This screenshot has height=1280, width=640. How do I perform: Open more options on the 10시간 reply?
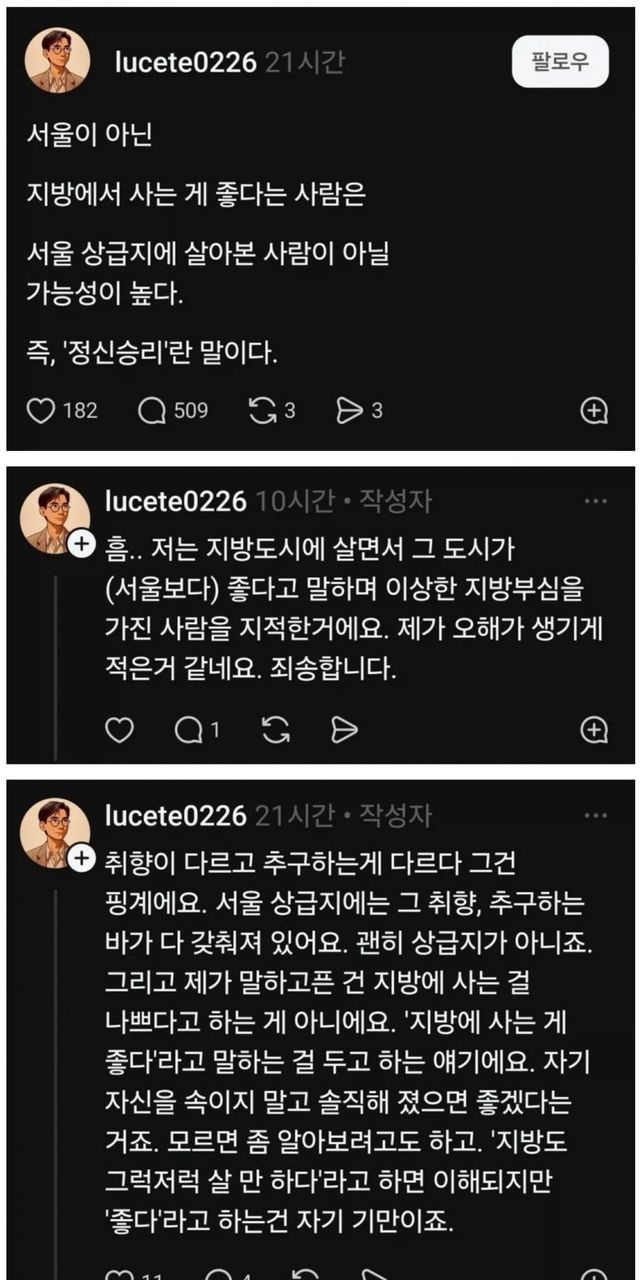[596, 500]
